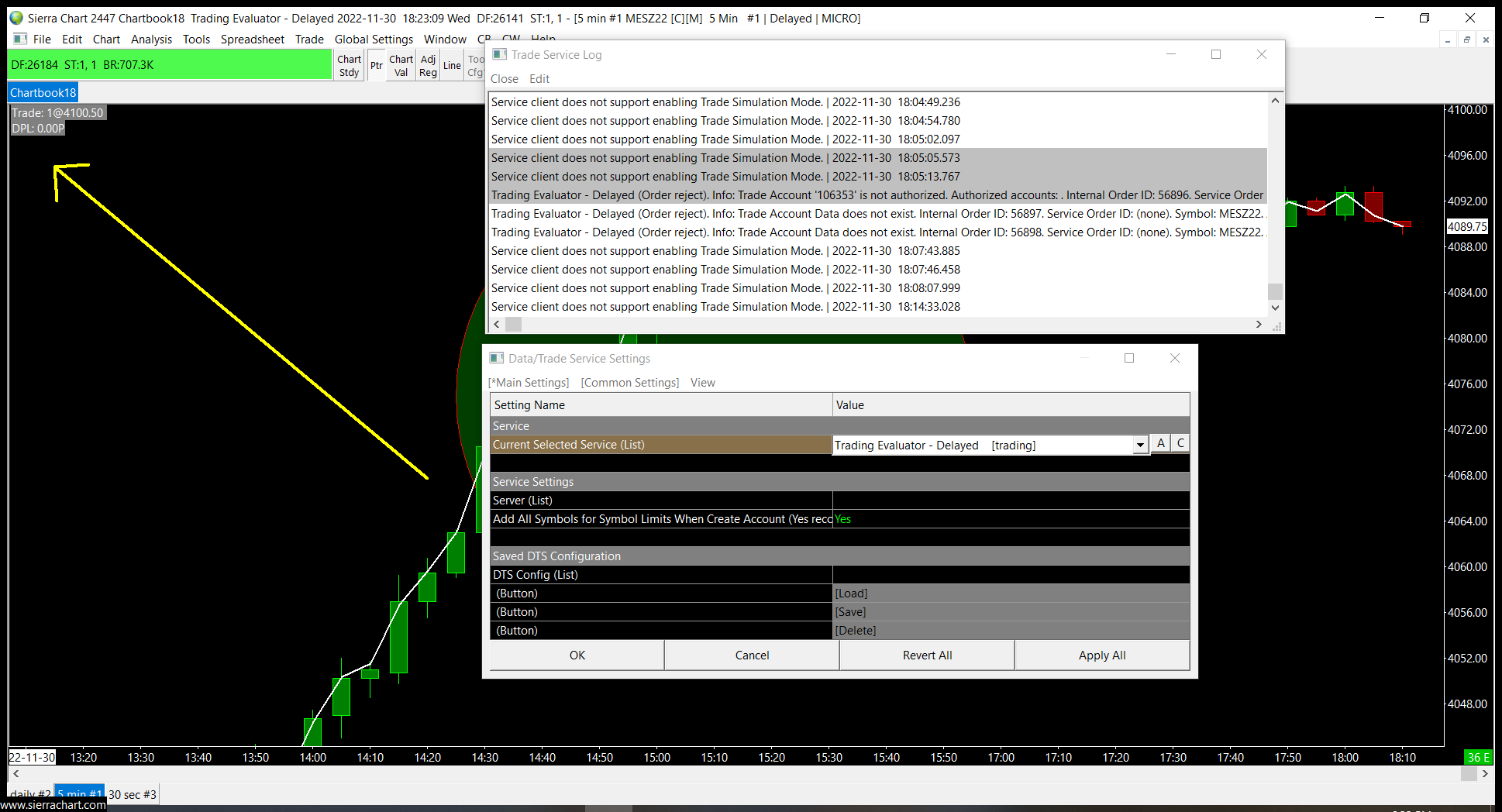Viewport: 1502px width, 812px height.
Task: Click the Save DTS configuration button
Action: (x=1011, y=612)
